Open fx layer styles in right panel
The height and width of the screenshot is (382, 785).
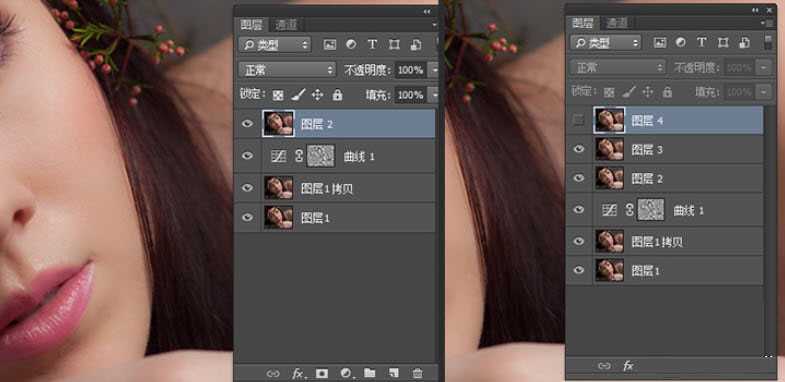pyautogui.click(x=628, y=366)
